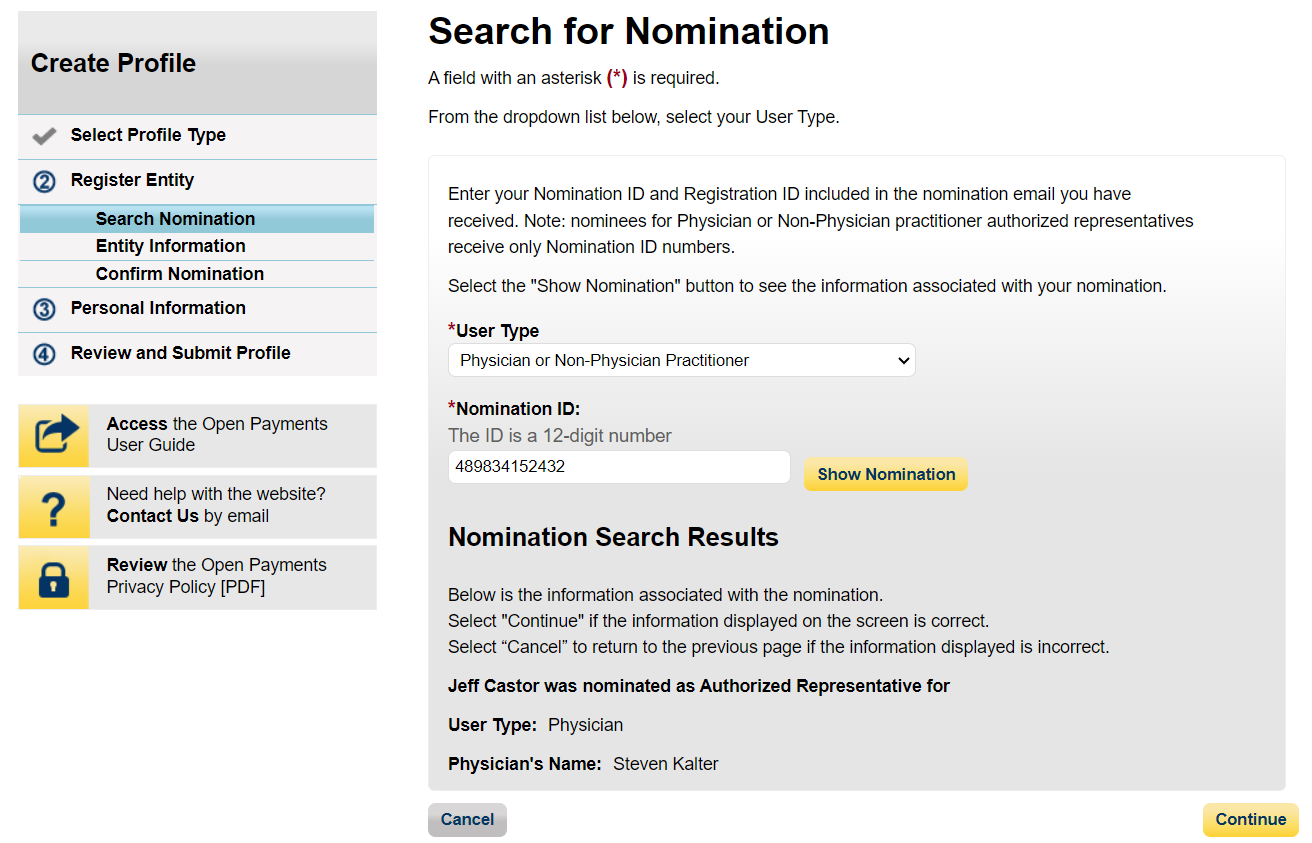This screenshot has width=1312, height=843.
Task: Open the User Type dropdown
Action: point(681,360)
